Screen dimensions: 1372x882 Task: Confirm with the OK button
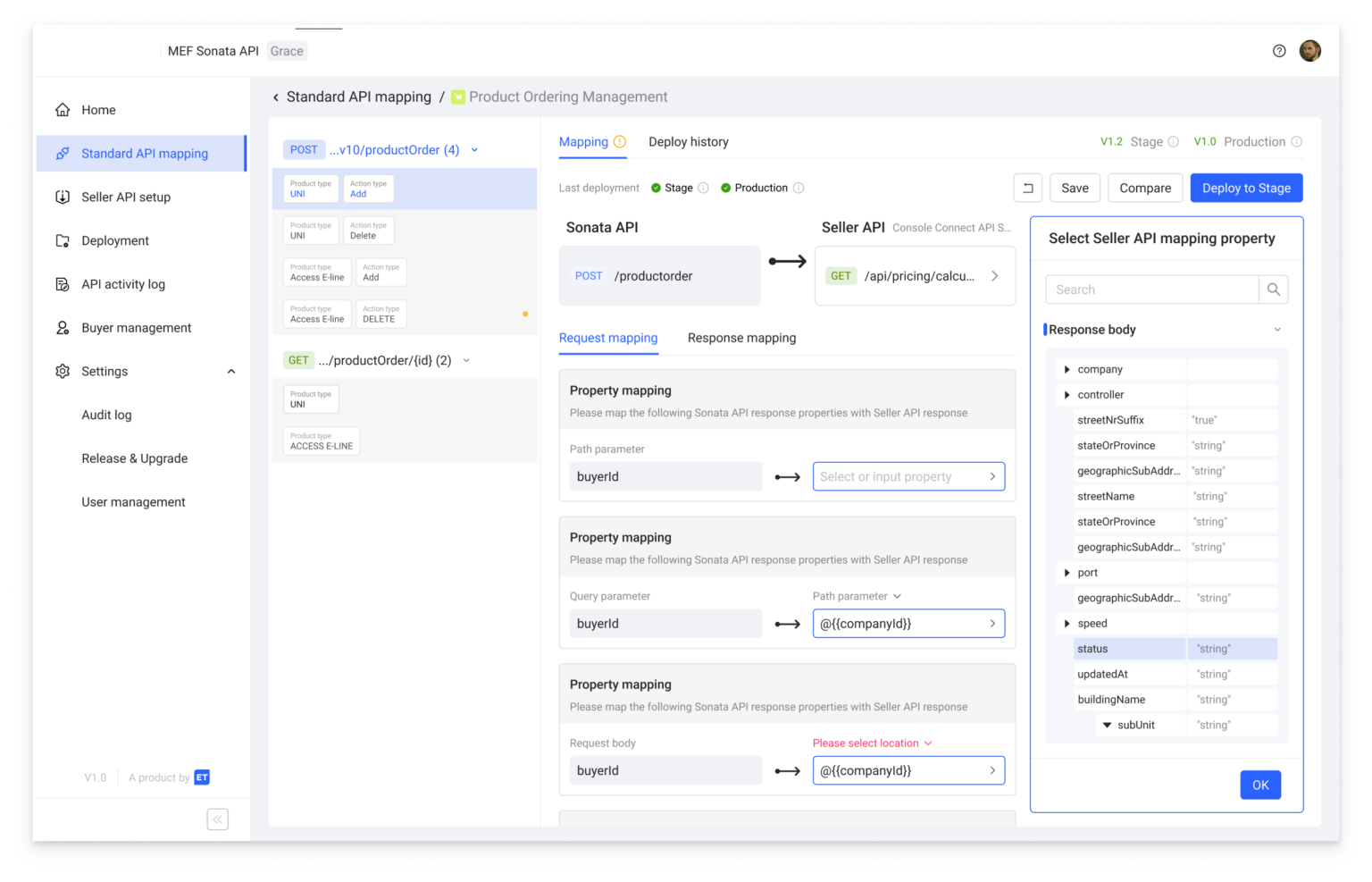(1259, 784)
